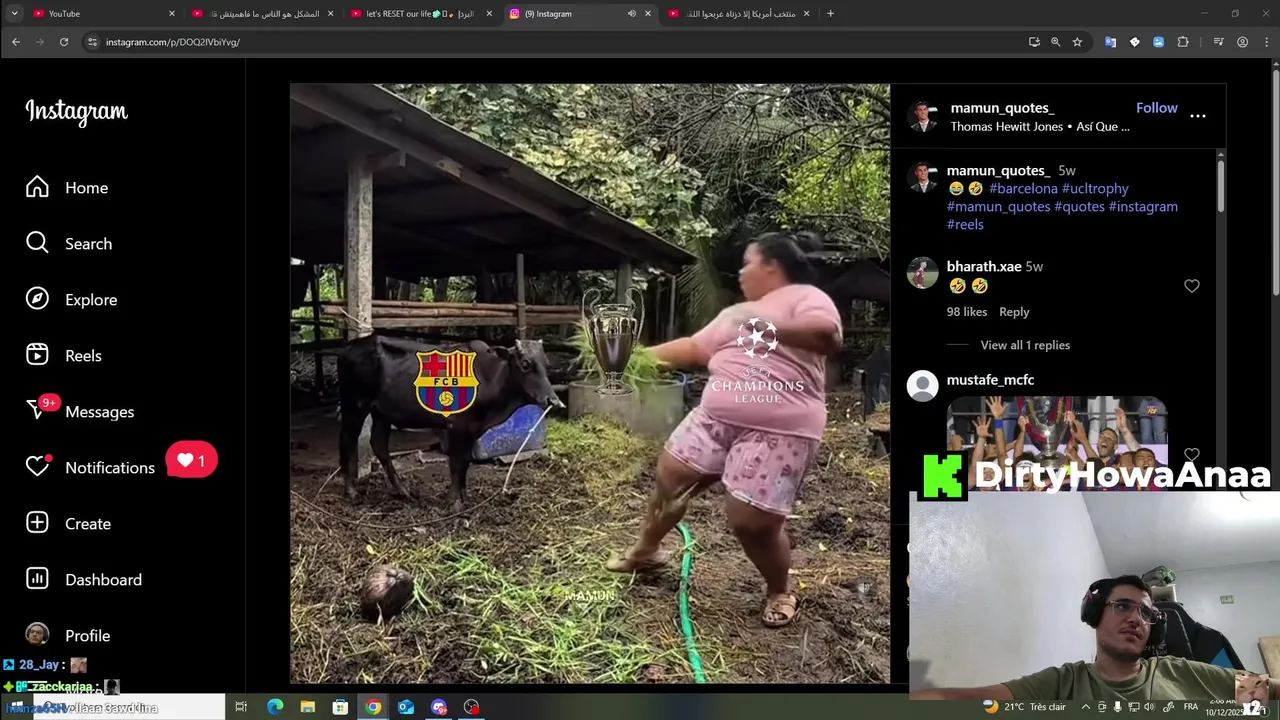Open the #quotes hashtag
The image size is (1280, 720).
[1079, 206]
